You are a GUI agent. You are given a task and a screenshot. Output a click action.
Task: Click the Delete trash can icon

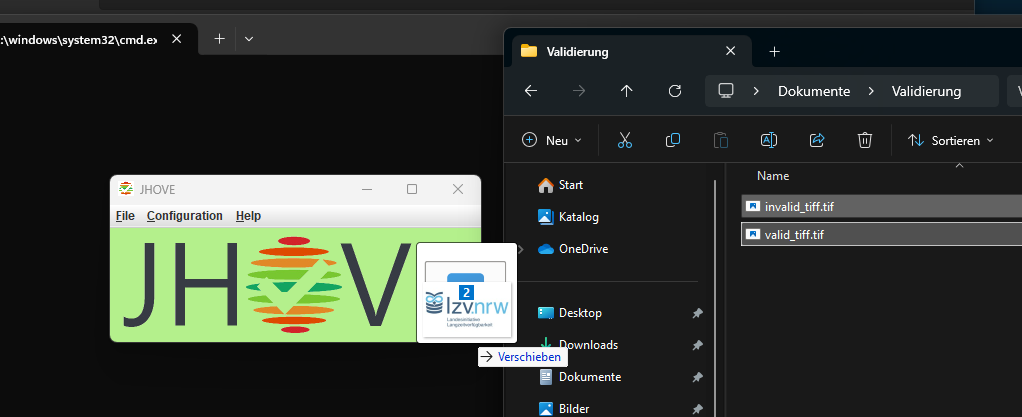pyautogui.click(x=865, y=141)
